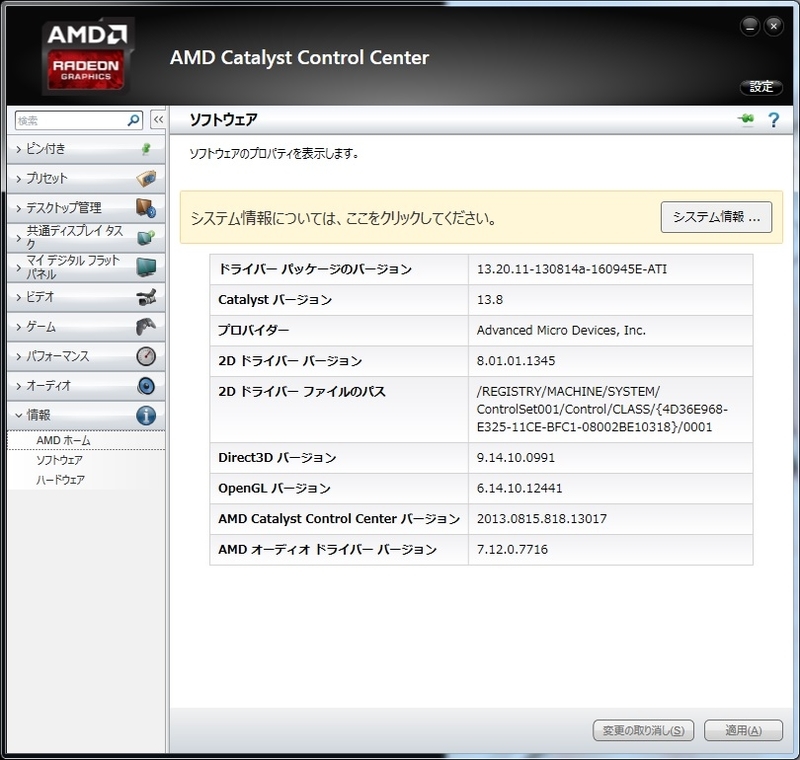
Task: Click the オーディオ speaker icon
Action: point(146,386)
